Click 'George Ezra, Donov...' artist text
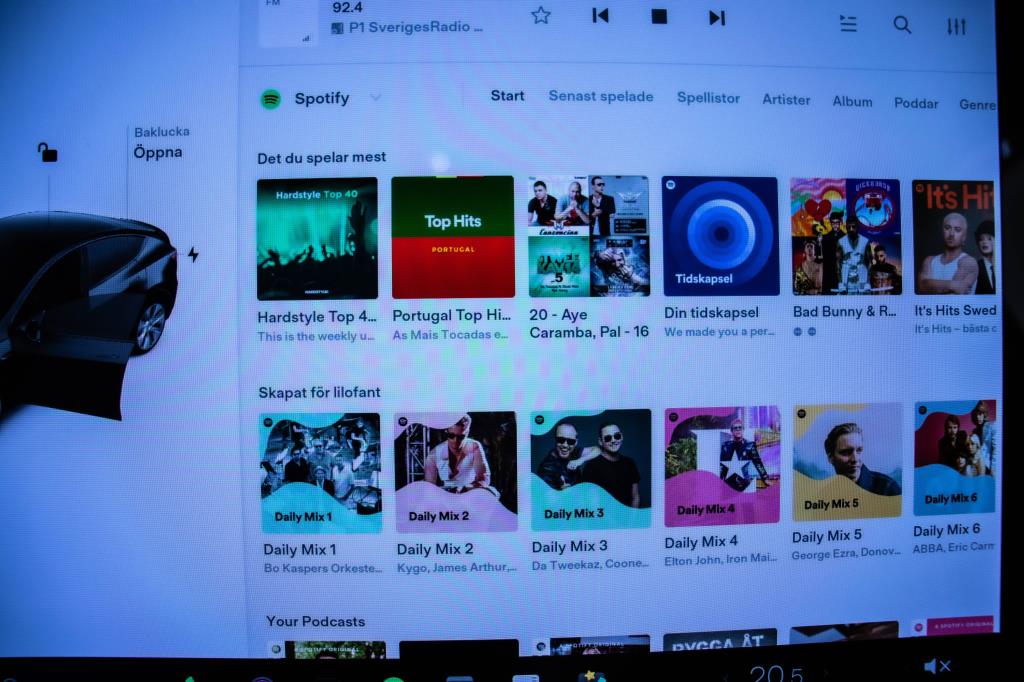 pos(846,554)
